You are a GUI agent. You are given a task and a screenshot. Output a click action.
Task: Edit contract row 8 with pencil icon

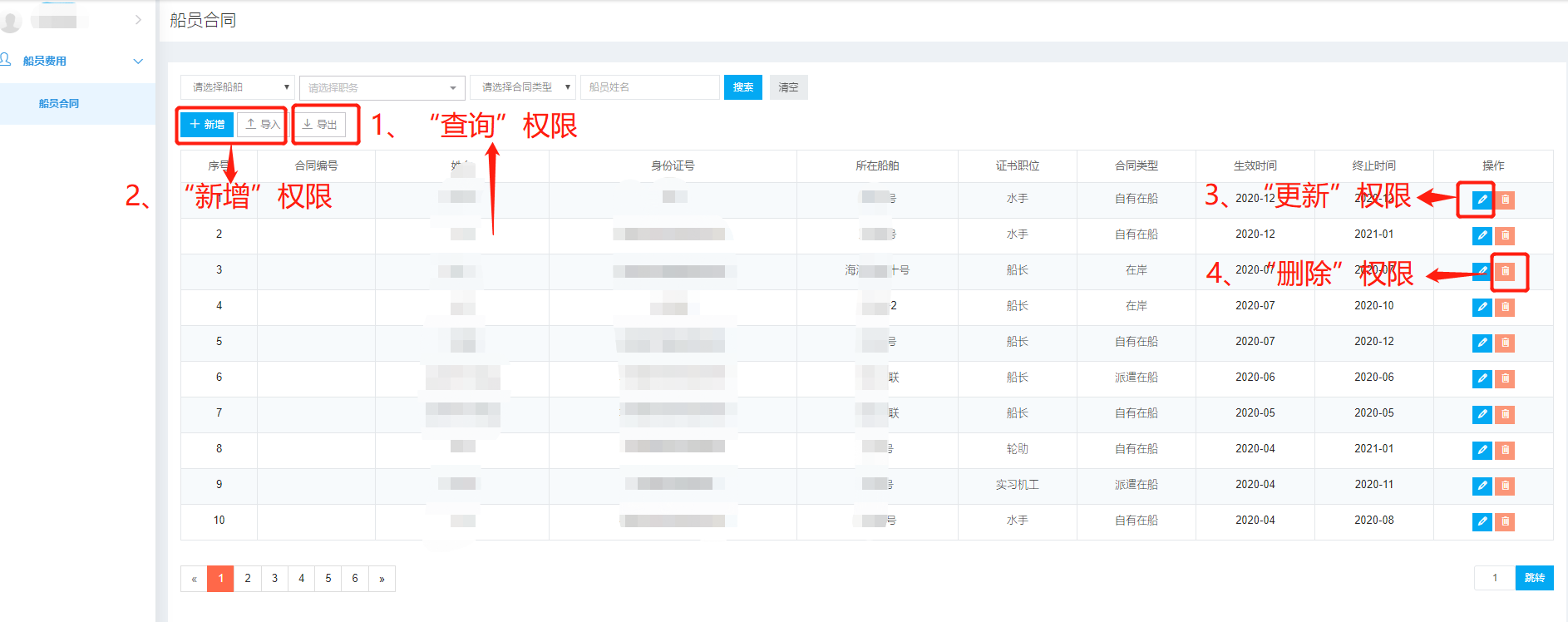(x=1482, y=450)
